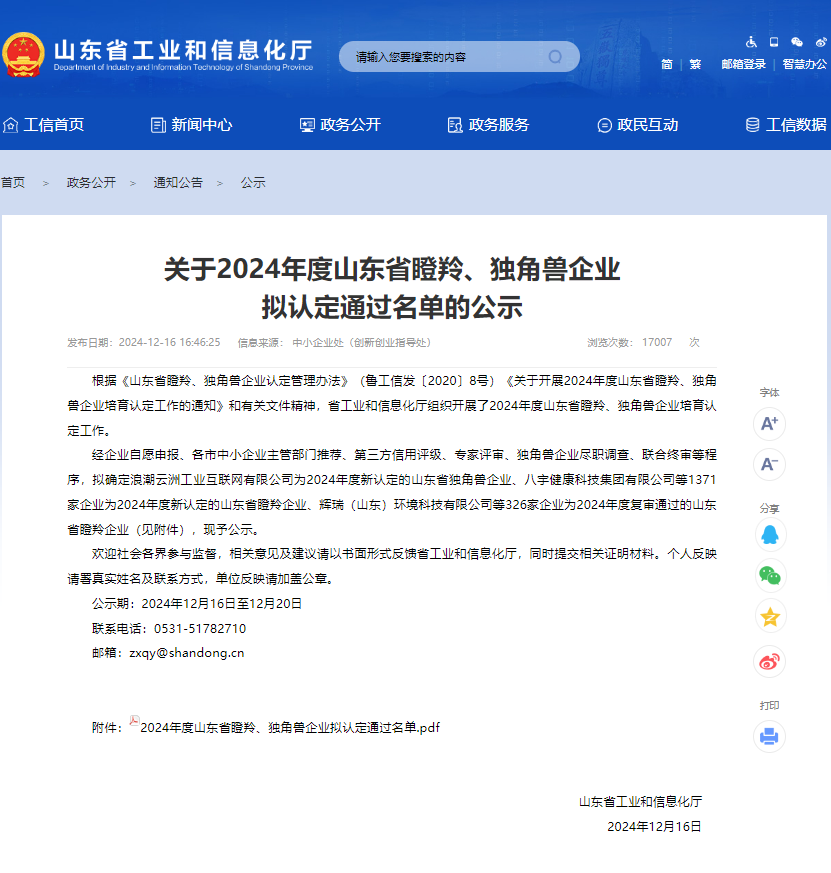The height and width of the screenshot is (873, 831).
Task: Switch to simplified Chinese (简)
Action: click(667, 64)
